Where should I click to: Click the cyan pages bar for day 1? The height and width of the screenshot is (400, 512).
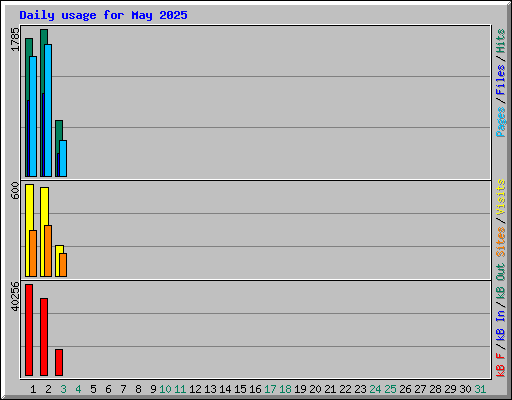click(x=33, y=116)
